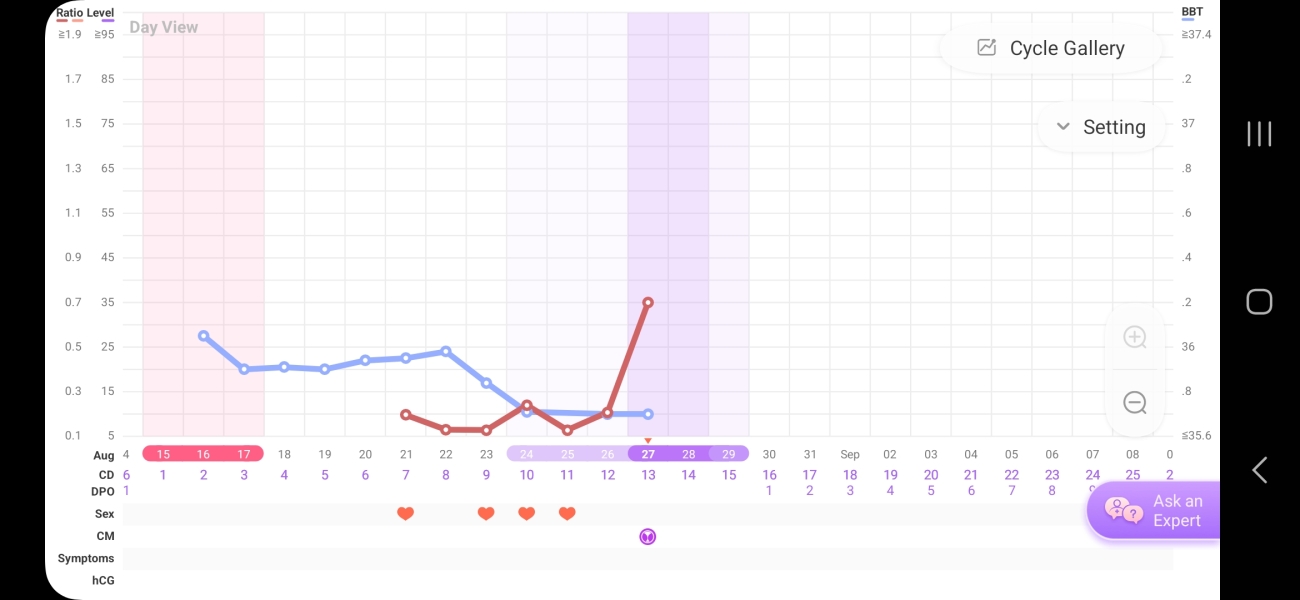Screen dimensions: 1300x600
Task: Tap the sex heart icon on Aug 23
Action: tap(486, 514)
